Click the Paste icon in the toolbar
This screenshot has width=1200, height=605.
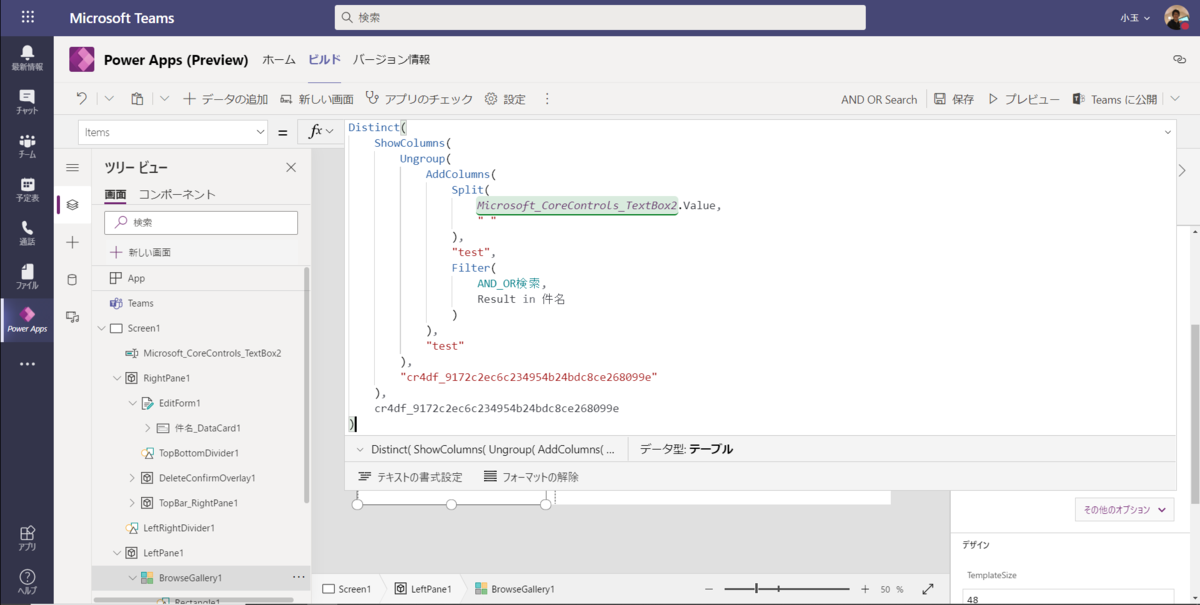click(137, 98)
